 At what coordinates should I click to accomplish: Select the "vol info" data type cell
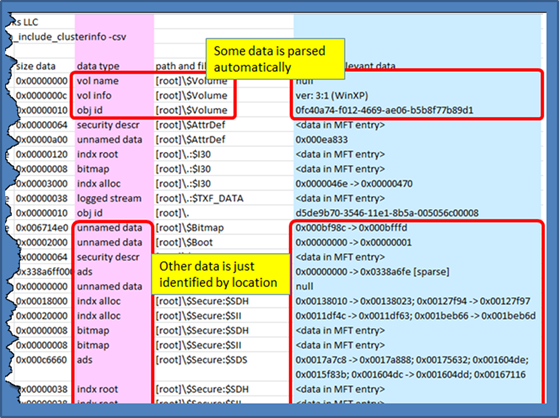click(x=94, y=96)
